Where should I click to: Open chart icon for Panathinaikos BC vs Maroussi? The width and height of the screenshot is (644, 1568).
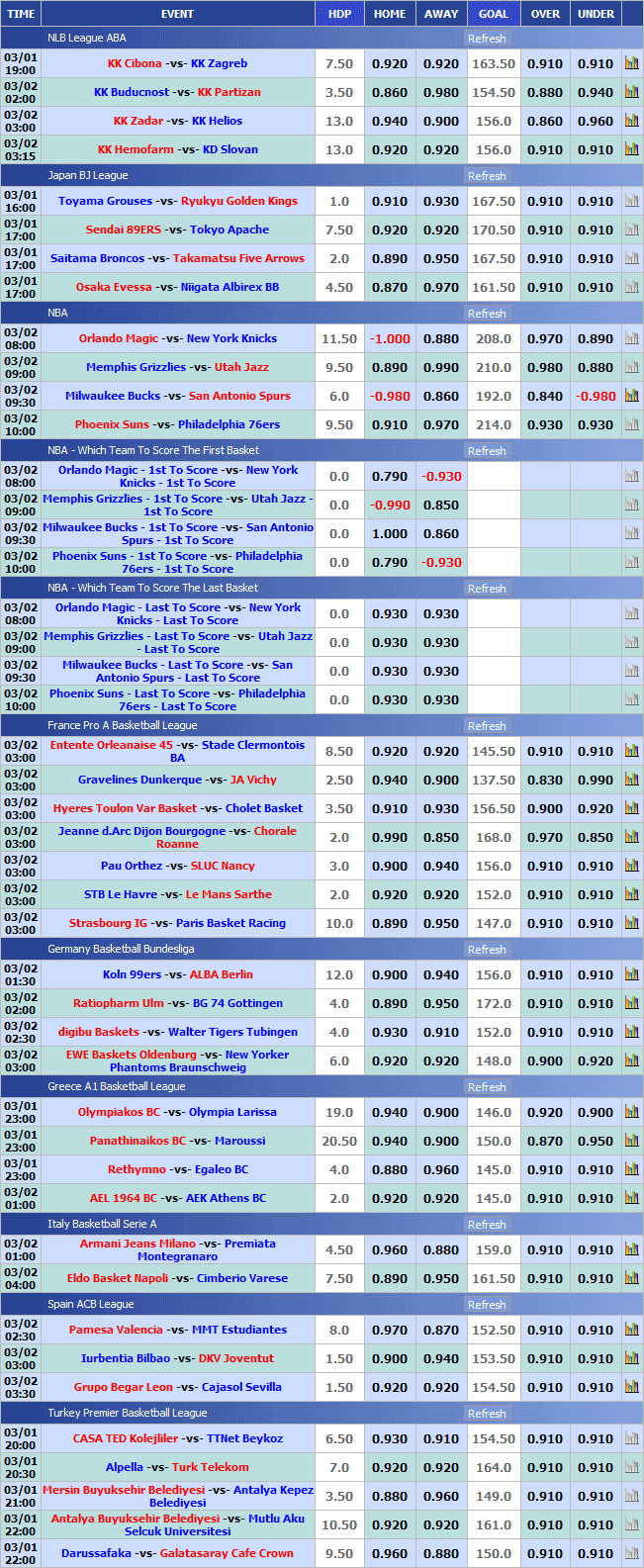631,1141
